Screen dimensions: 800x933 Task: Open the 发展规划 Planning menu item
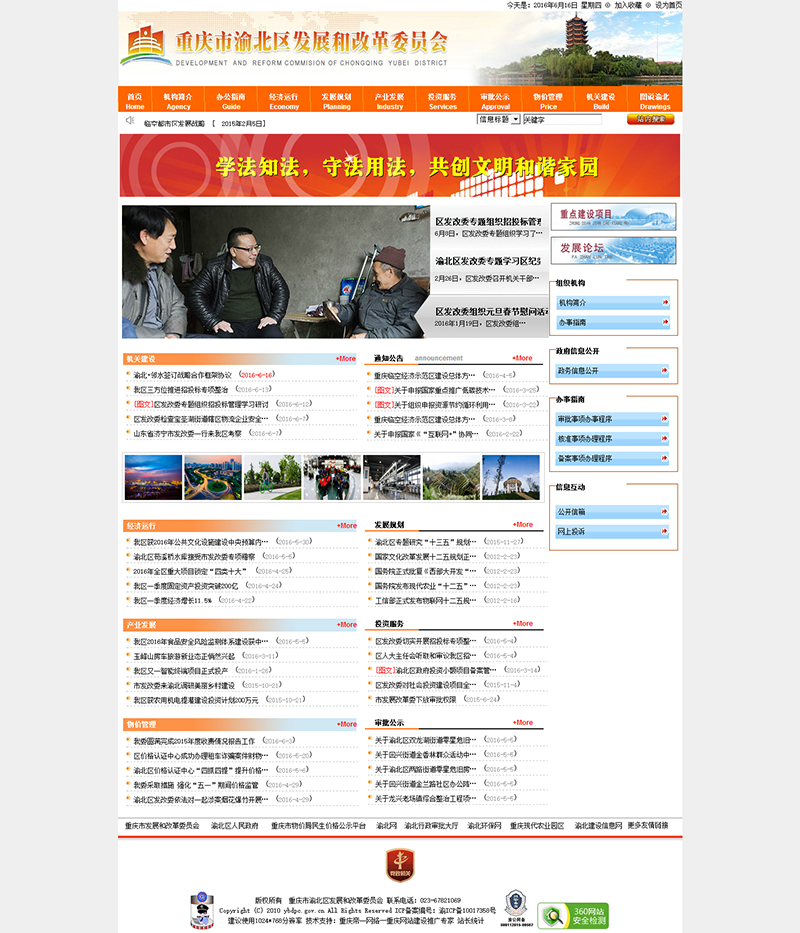coord(337,101)
